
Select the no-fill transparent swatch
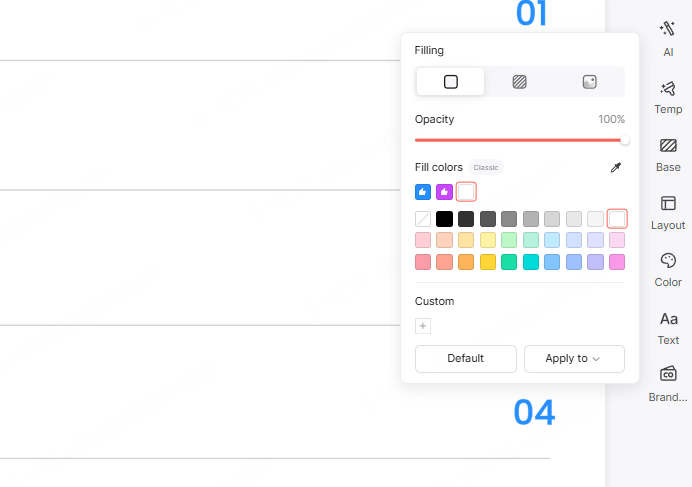pyautogui.click(x=423, y=218)
